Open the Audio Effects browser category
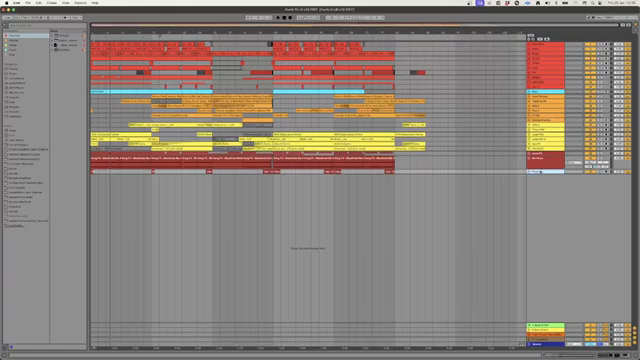The image size is (640, 360). coord(17,83)
